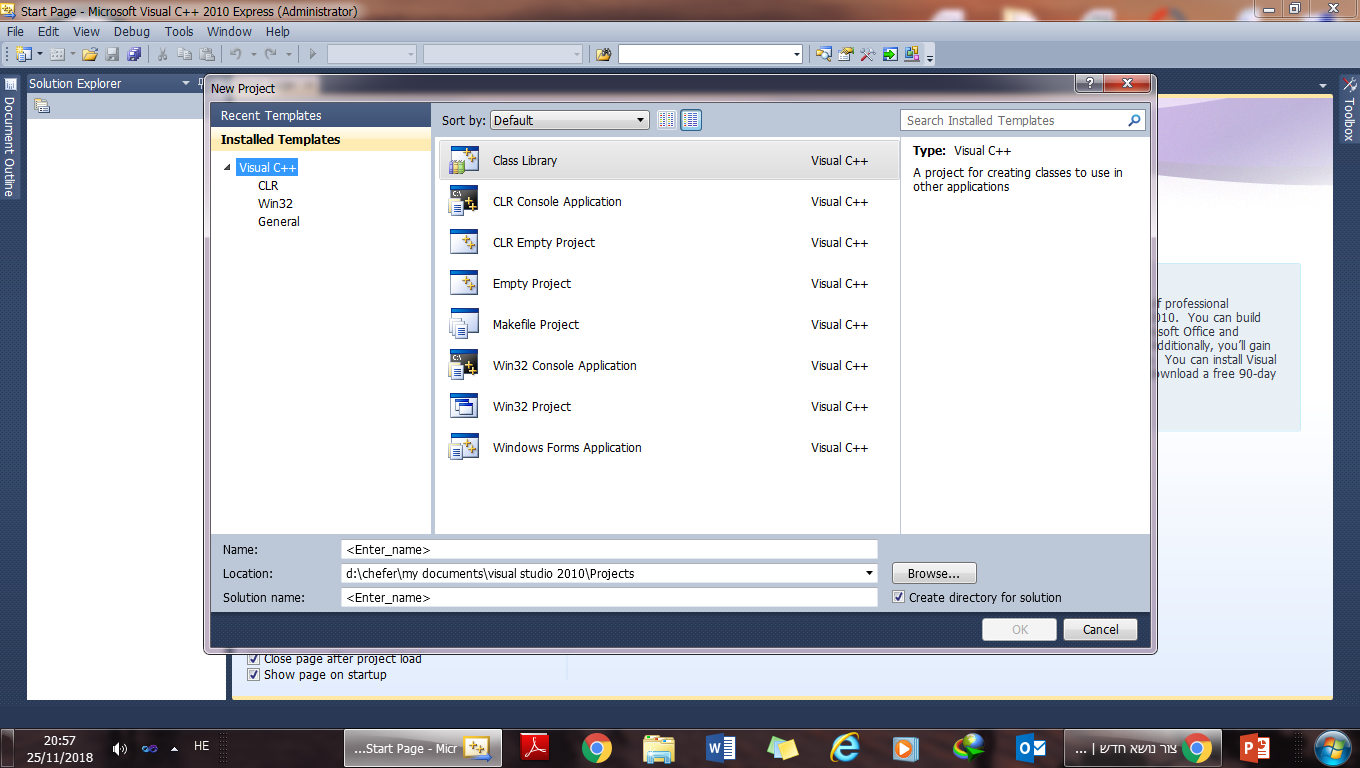
Task: Click the Save toolbar icon
Action: [x=112, y=54]
